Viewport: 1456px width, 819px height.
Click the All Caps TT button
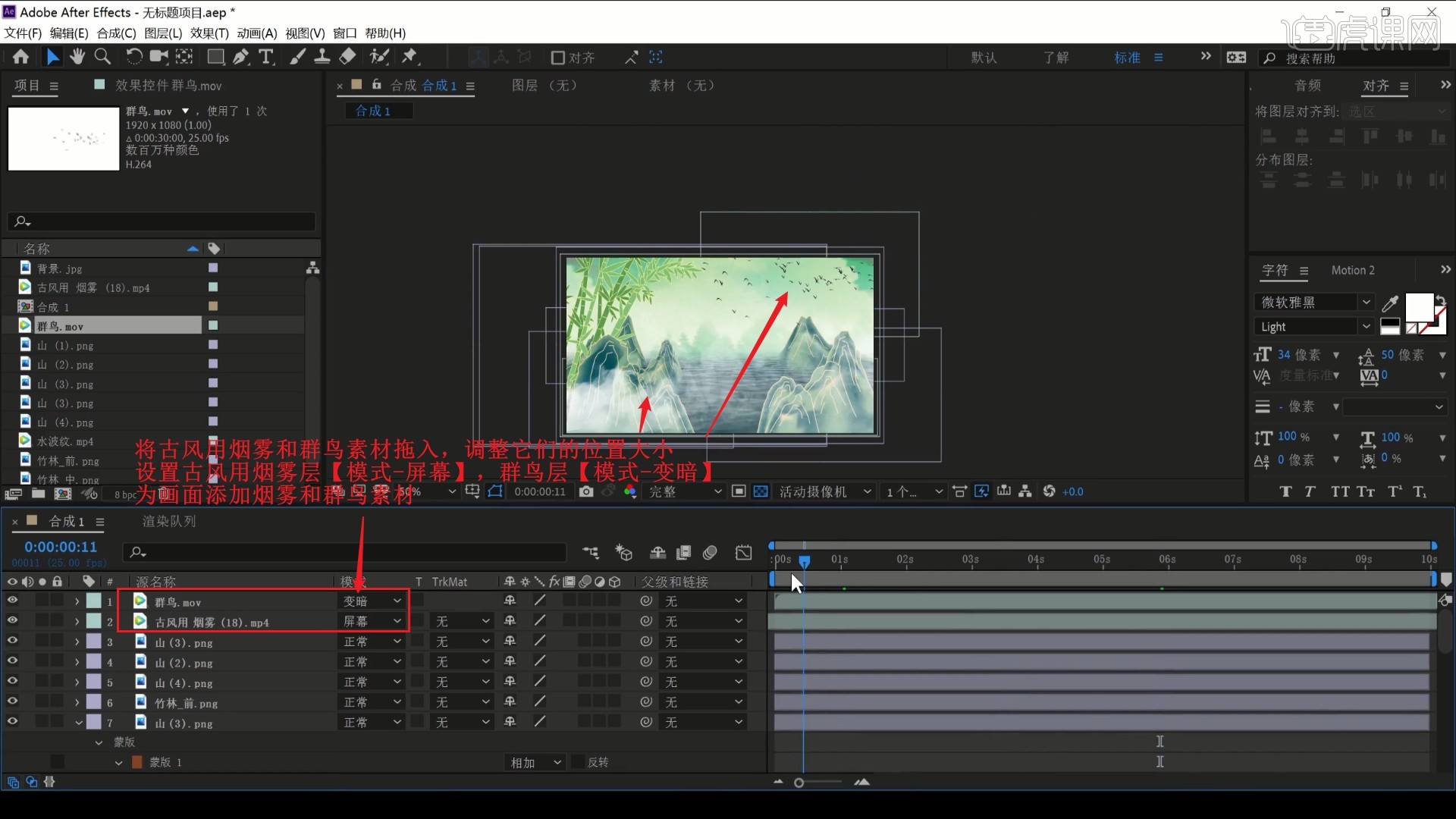pos(1339,491)
